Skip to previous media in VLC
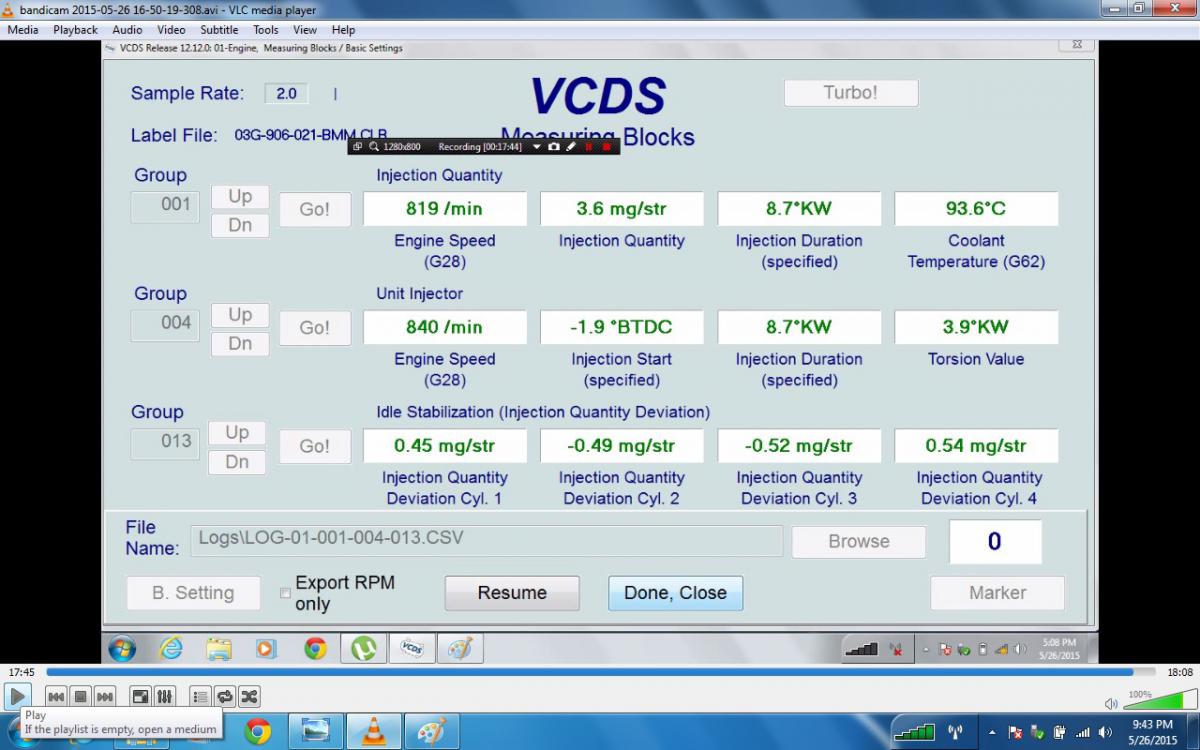The height and width of the screenshot is (750, 1200). 57,696
